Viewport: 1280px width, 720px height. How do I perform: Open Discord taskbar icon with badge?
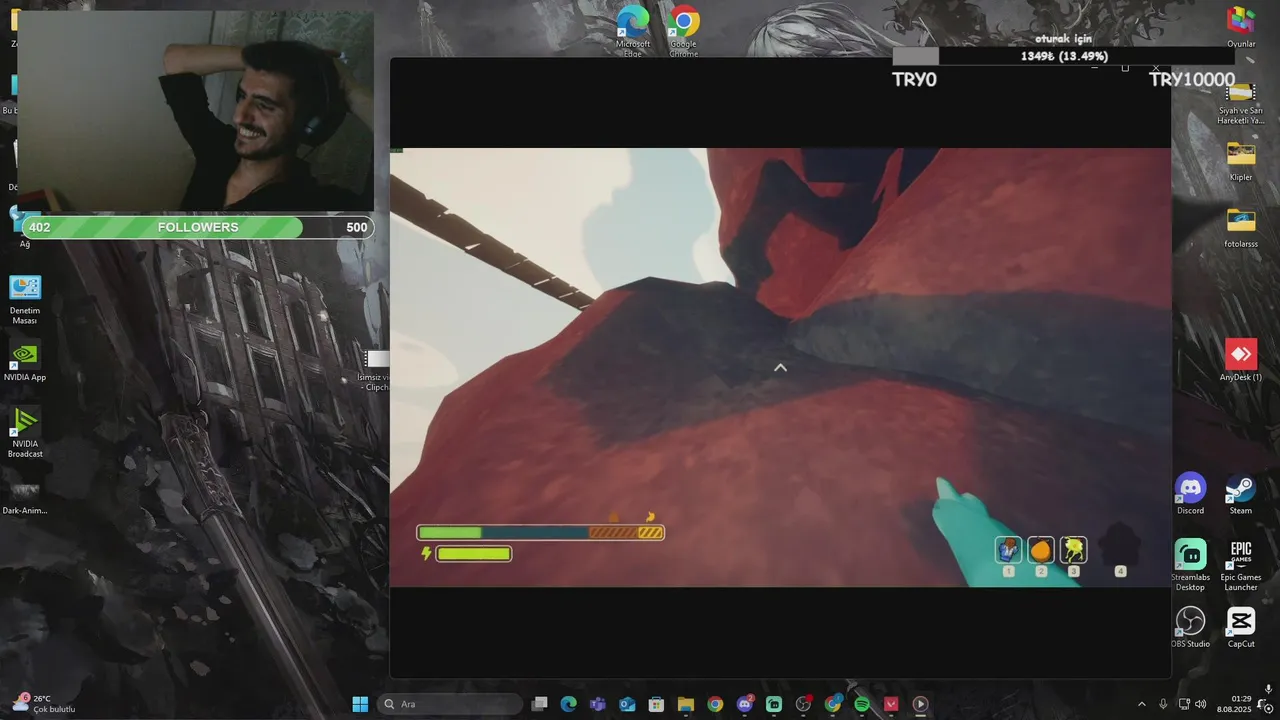(745, 704)
